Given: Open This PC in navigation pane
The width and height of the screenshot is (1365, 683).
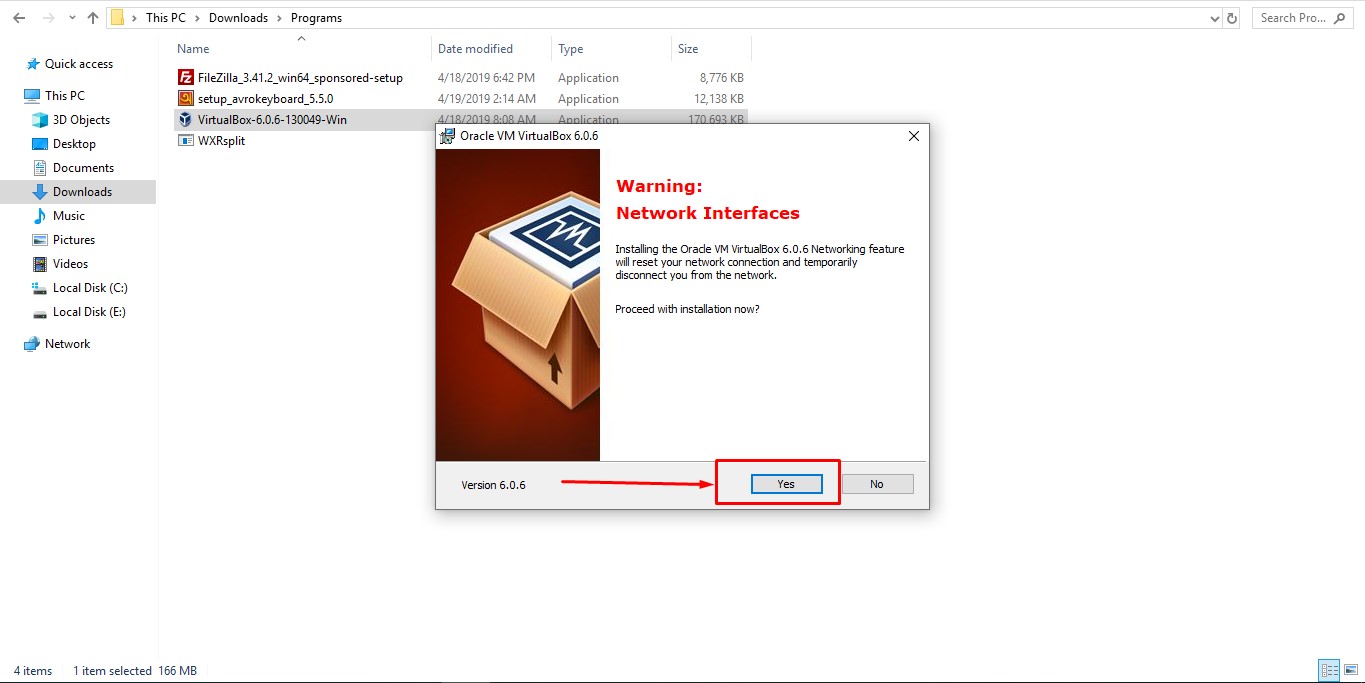Looking at the screenshot, I should [x=65, y=96].
